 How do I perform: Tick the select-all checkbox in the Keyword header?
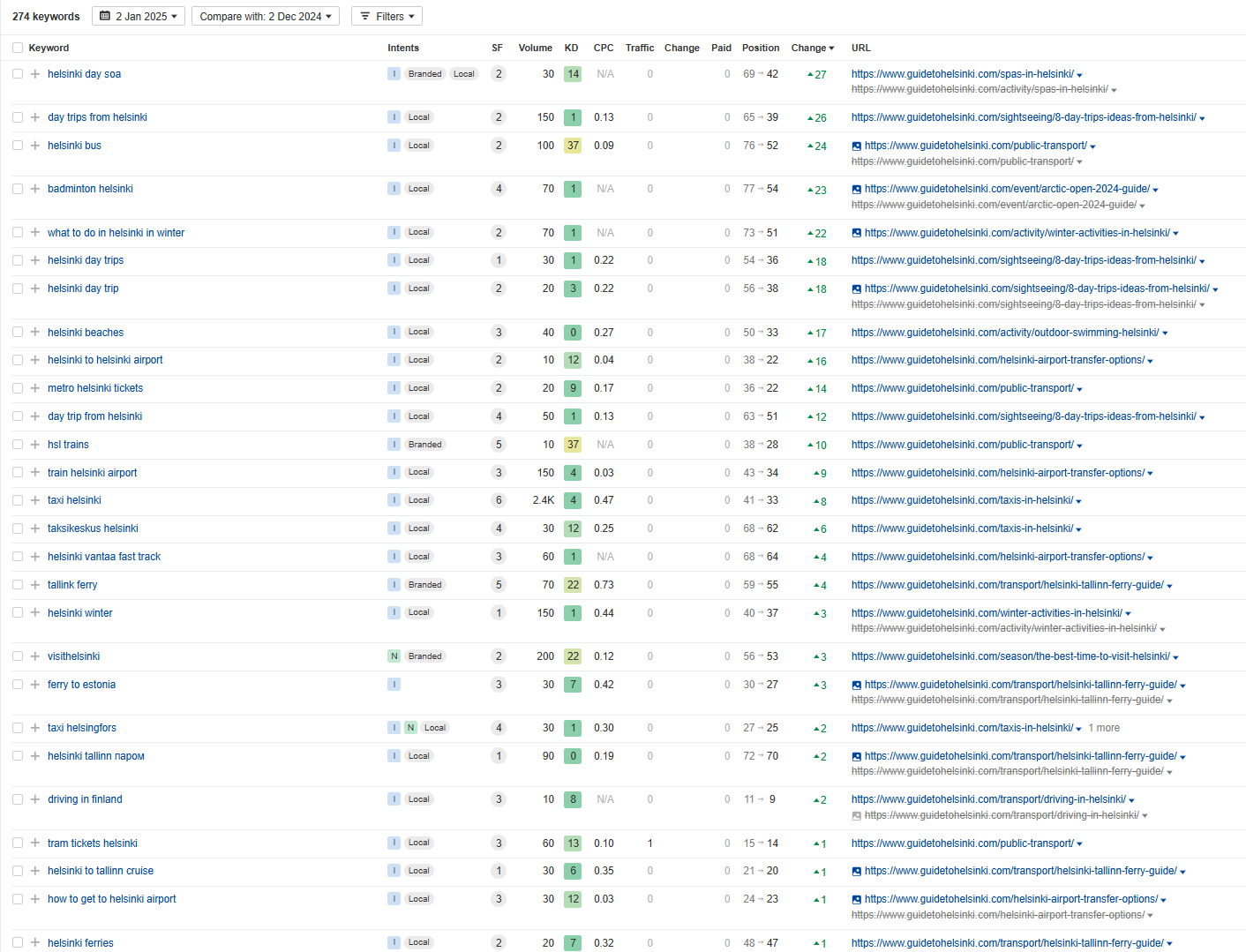click(18, 48)
